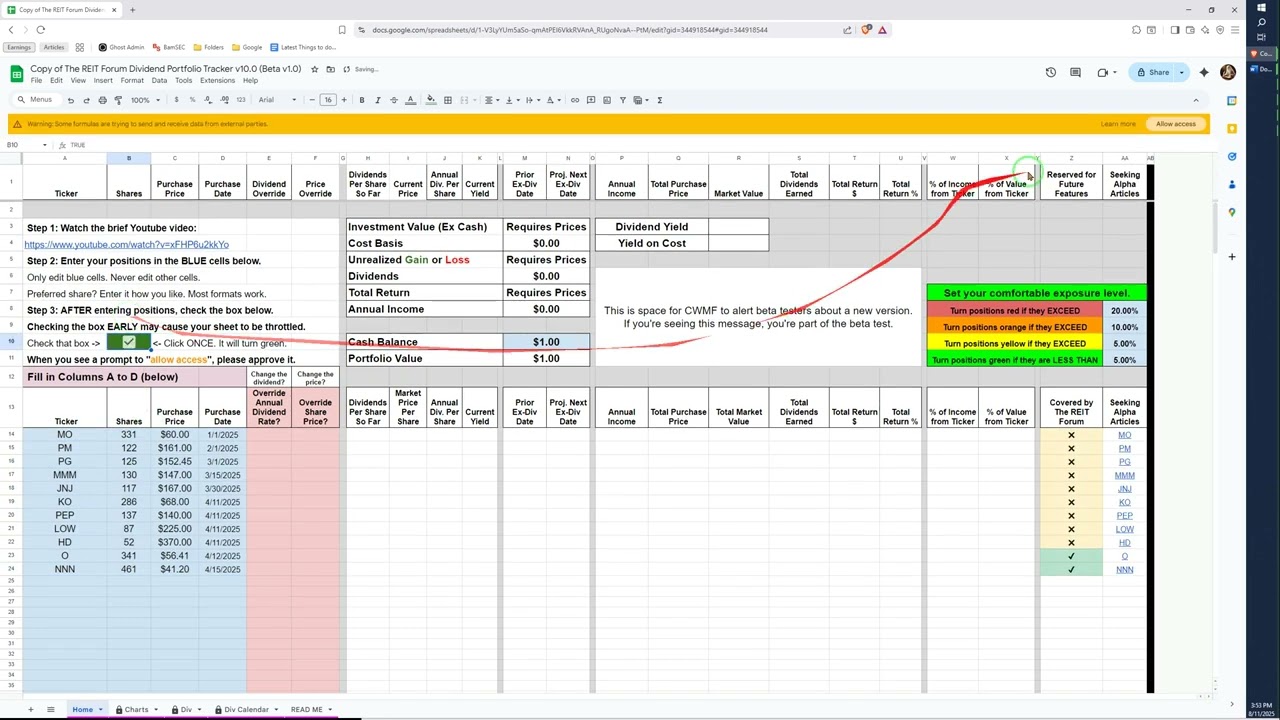This screenshot has height=720, width=1280.
Task: Open the Extensions menu
Action: (217, 80)
